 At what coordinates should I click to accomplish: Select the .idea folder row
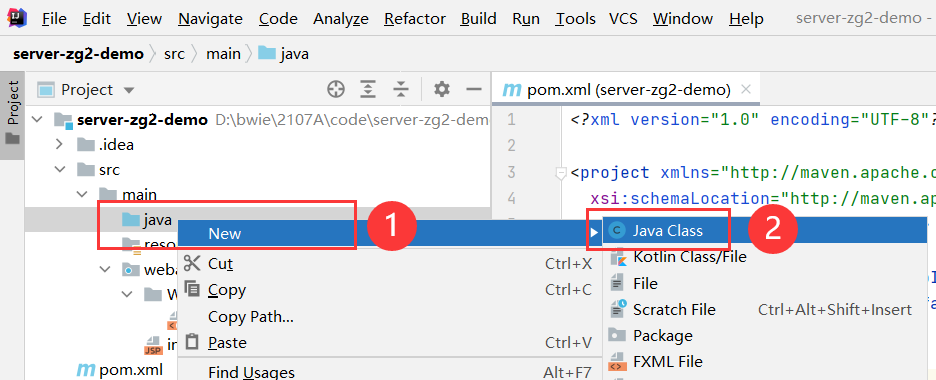(x=258, y=144)
